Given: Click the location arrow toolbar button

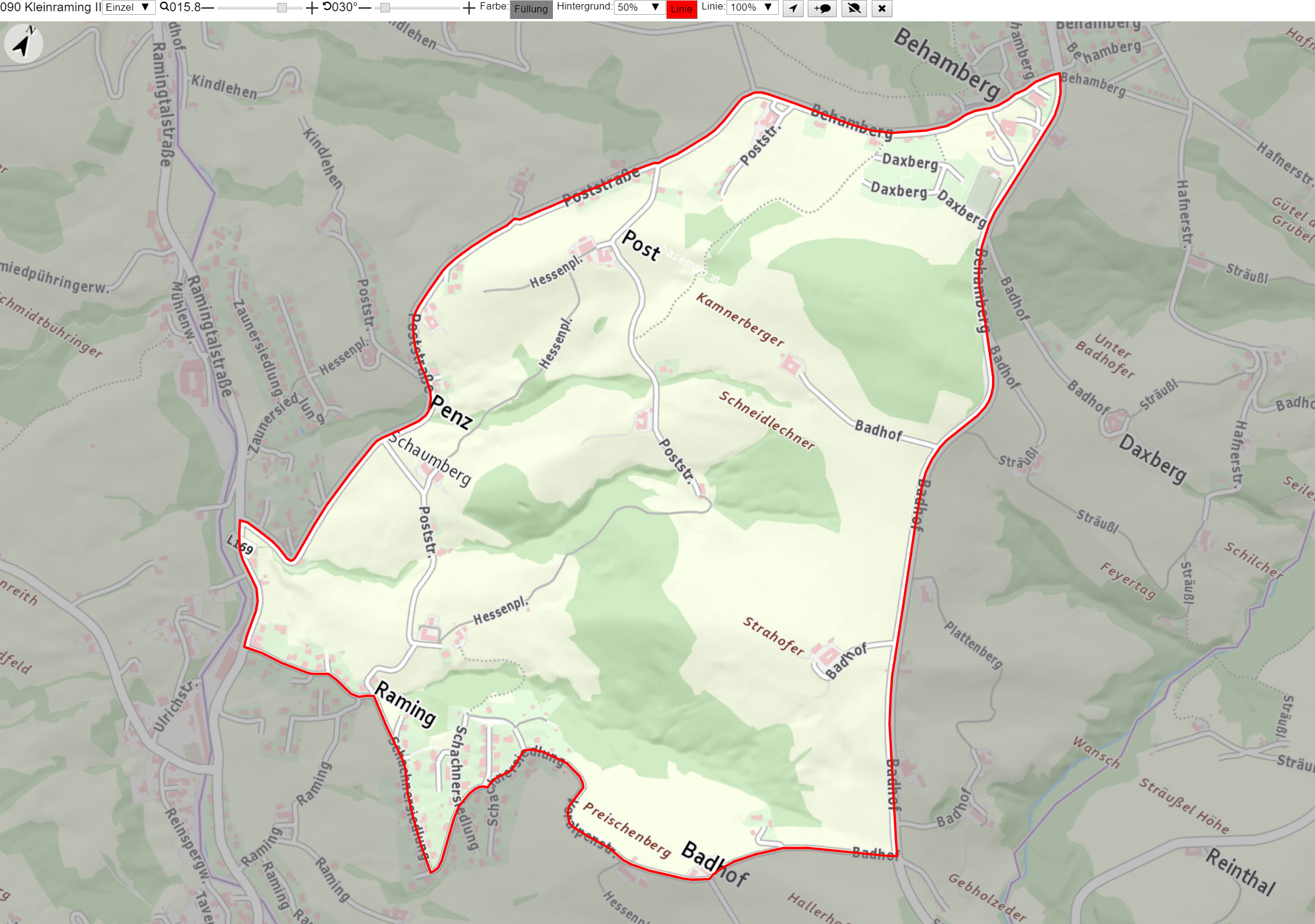Looking at the screenshot, I should pyautogui.click(x=793, y=8).
